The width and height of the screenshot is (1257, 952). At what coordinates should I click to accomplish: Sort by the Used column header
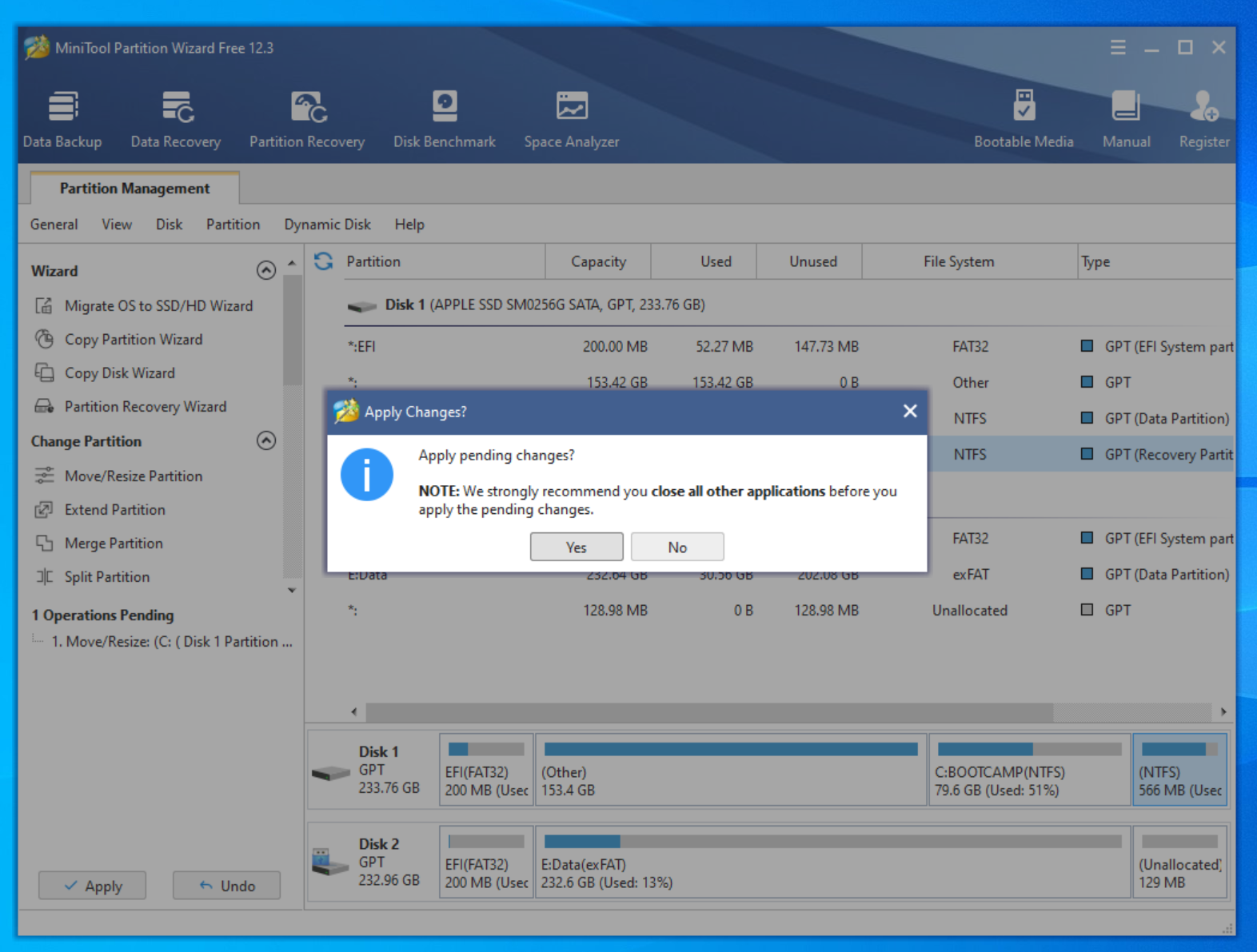click(x=704, y=261)
